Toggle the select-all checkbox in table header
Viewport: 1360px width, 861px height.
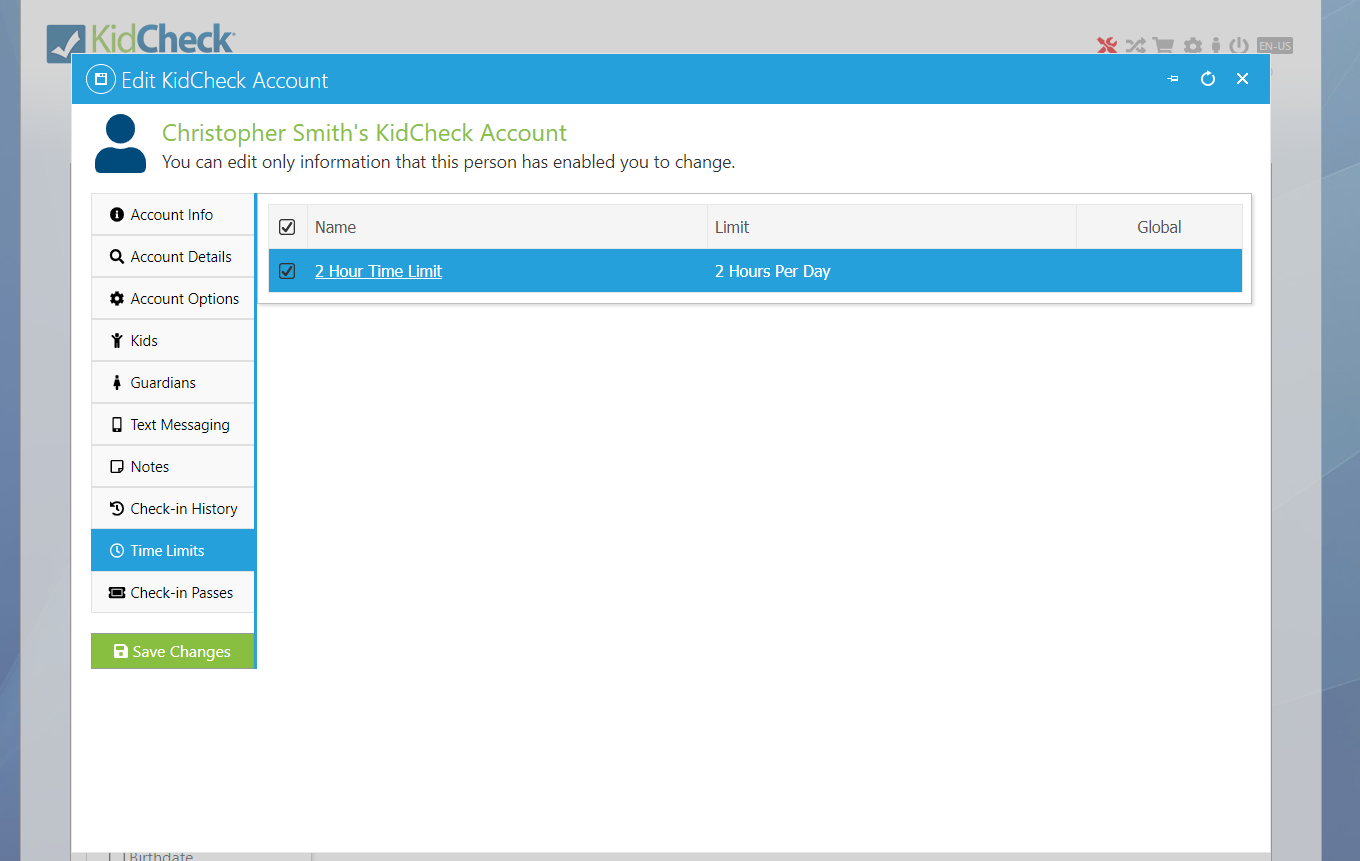[x=287, y=227]
